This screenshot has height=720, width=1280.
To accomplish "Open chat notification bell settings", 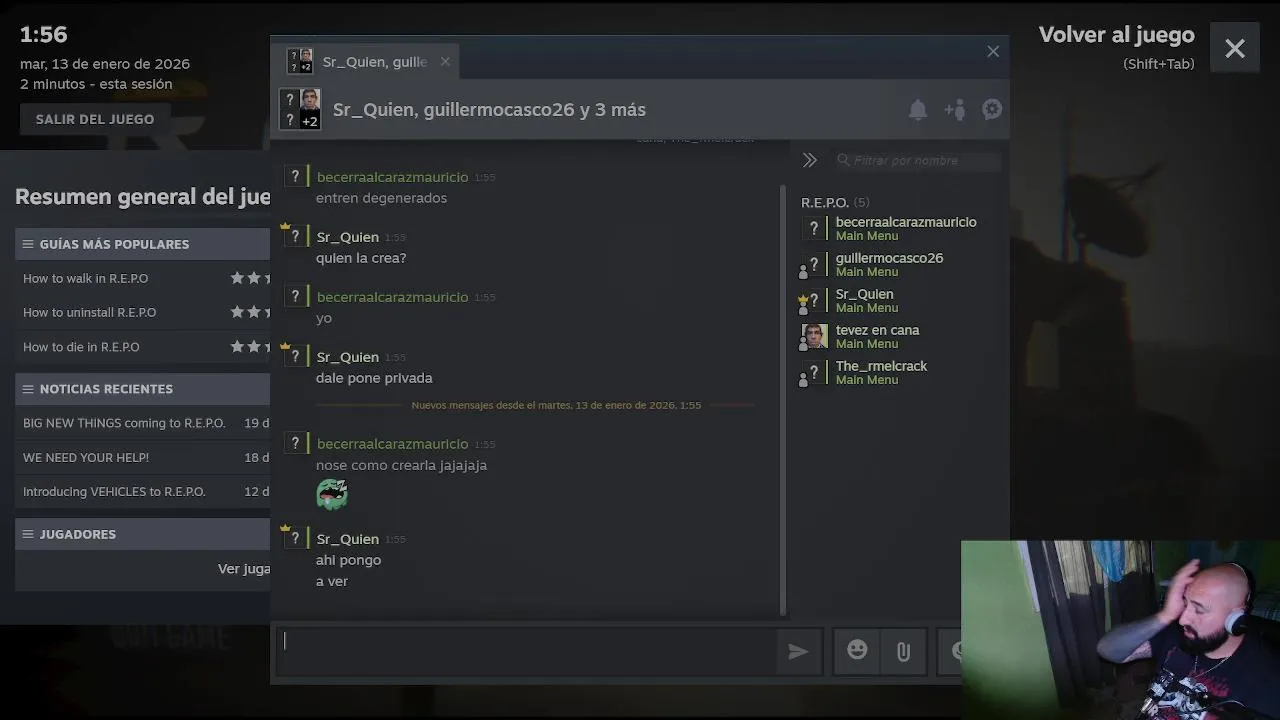I will [x=917, y=110].
